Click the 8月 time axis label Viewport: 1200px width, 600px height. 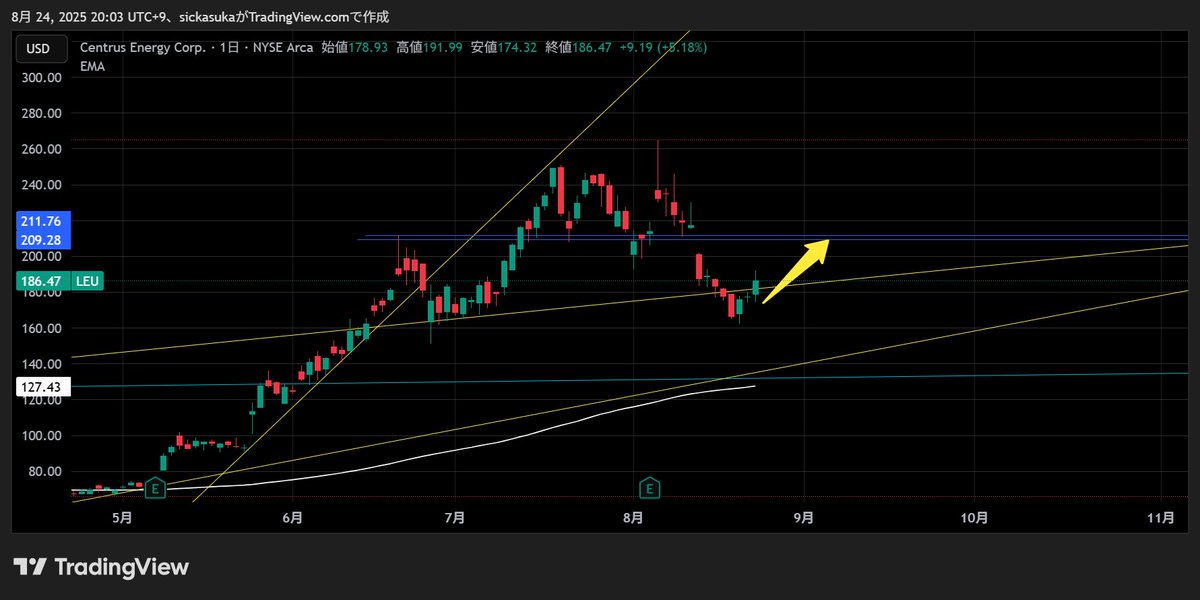[x=632, y=518]
